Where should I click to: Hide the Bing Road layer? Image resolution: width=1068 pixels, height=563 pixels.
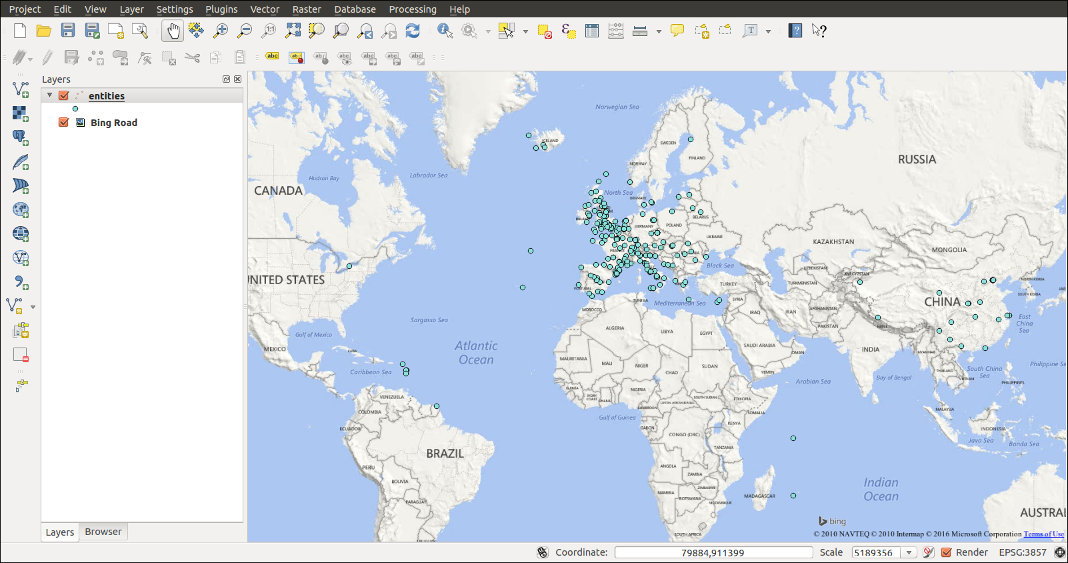pyautogui.click(x=64, y=123)
